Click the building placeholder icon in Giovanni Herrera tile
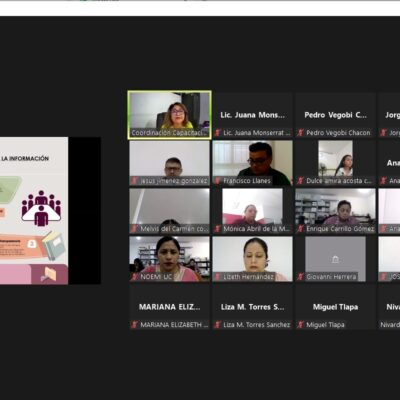Screen dimensions: 400x400 (x=335, y=259)
